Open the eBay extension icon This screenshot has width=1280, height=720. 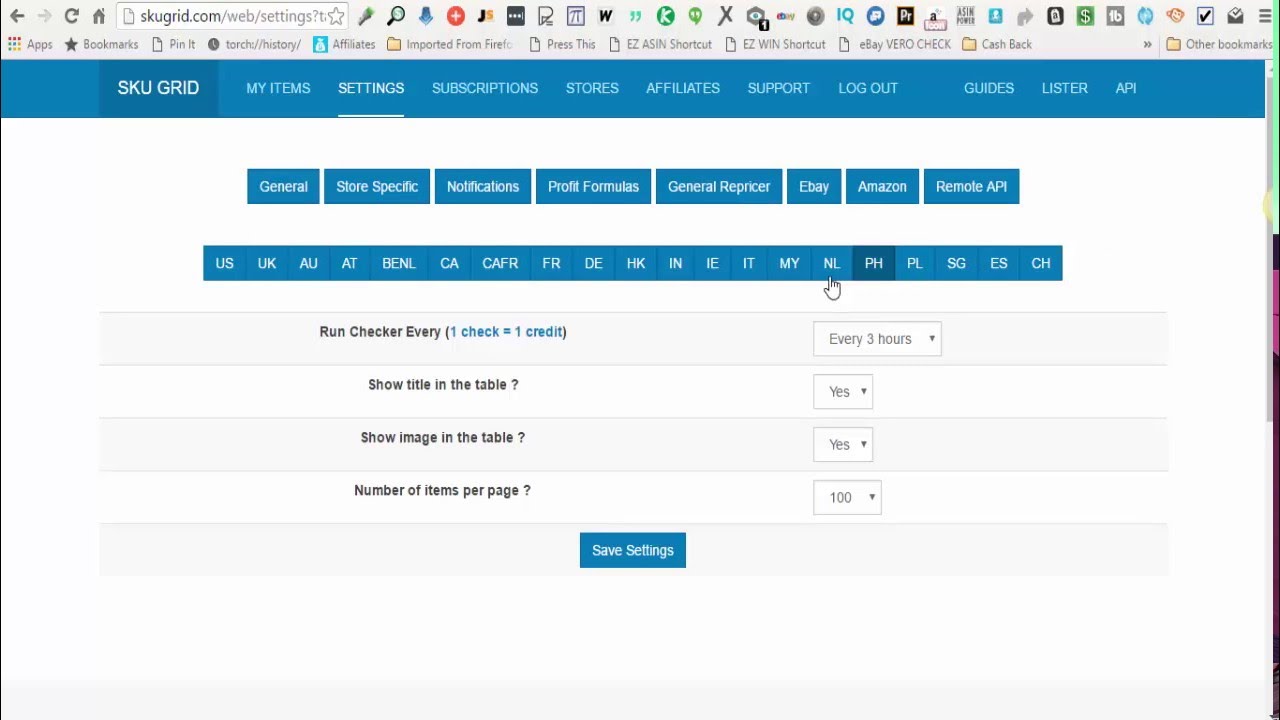[x=786, y=16]
